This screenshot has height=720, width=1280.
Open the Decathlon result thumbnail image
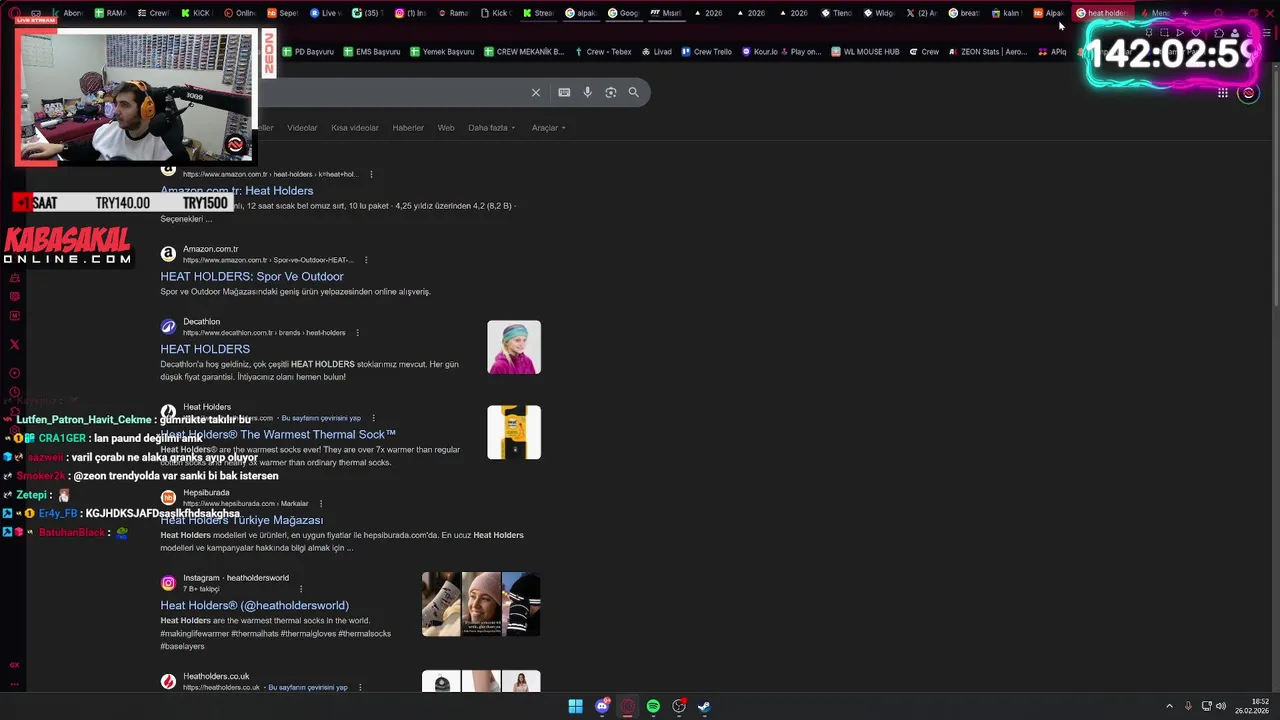(514, 347)
